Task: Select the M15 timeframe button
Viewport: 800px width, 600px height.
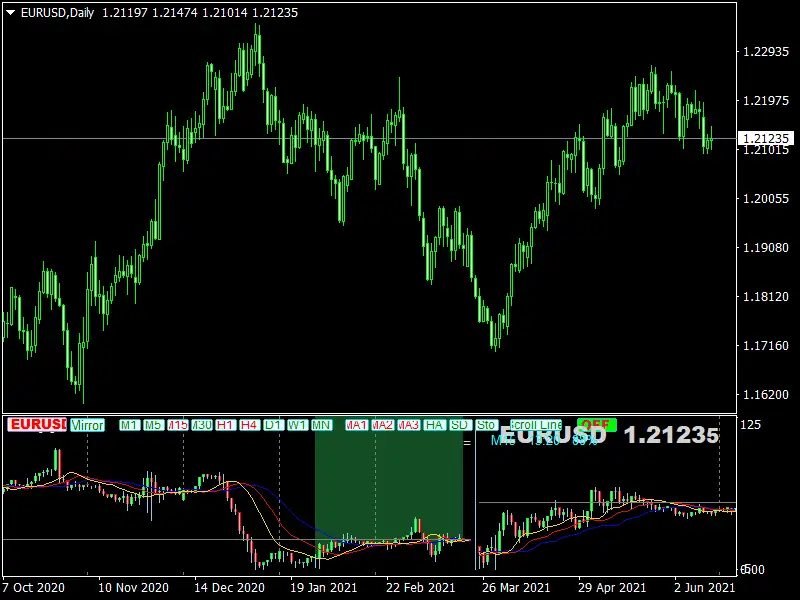Action: coord(178,425)
